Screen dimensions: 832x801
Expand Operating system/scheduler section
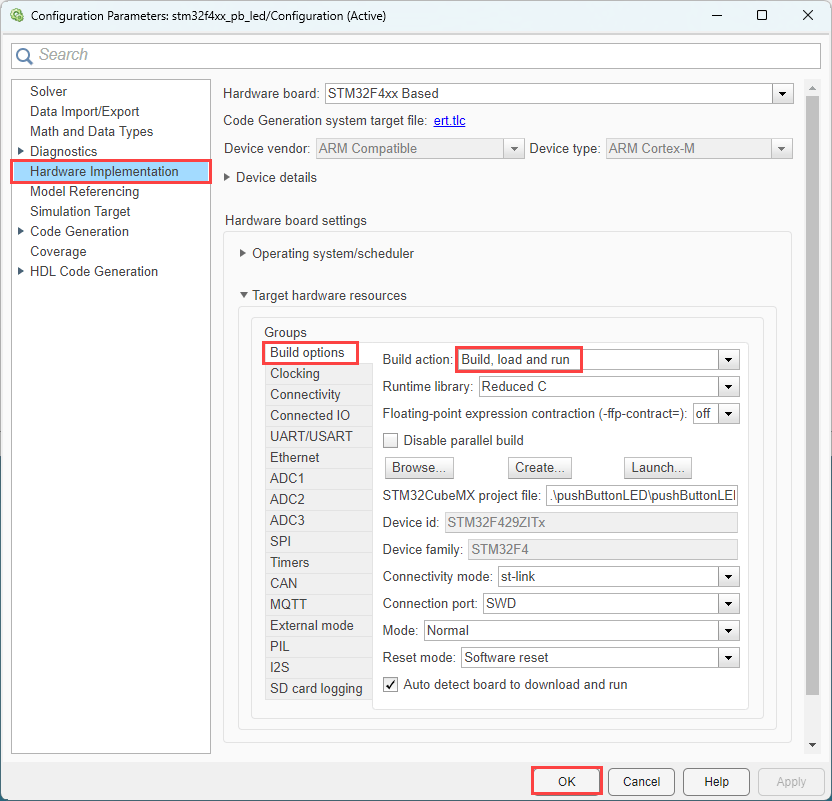242,253
